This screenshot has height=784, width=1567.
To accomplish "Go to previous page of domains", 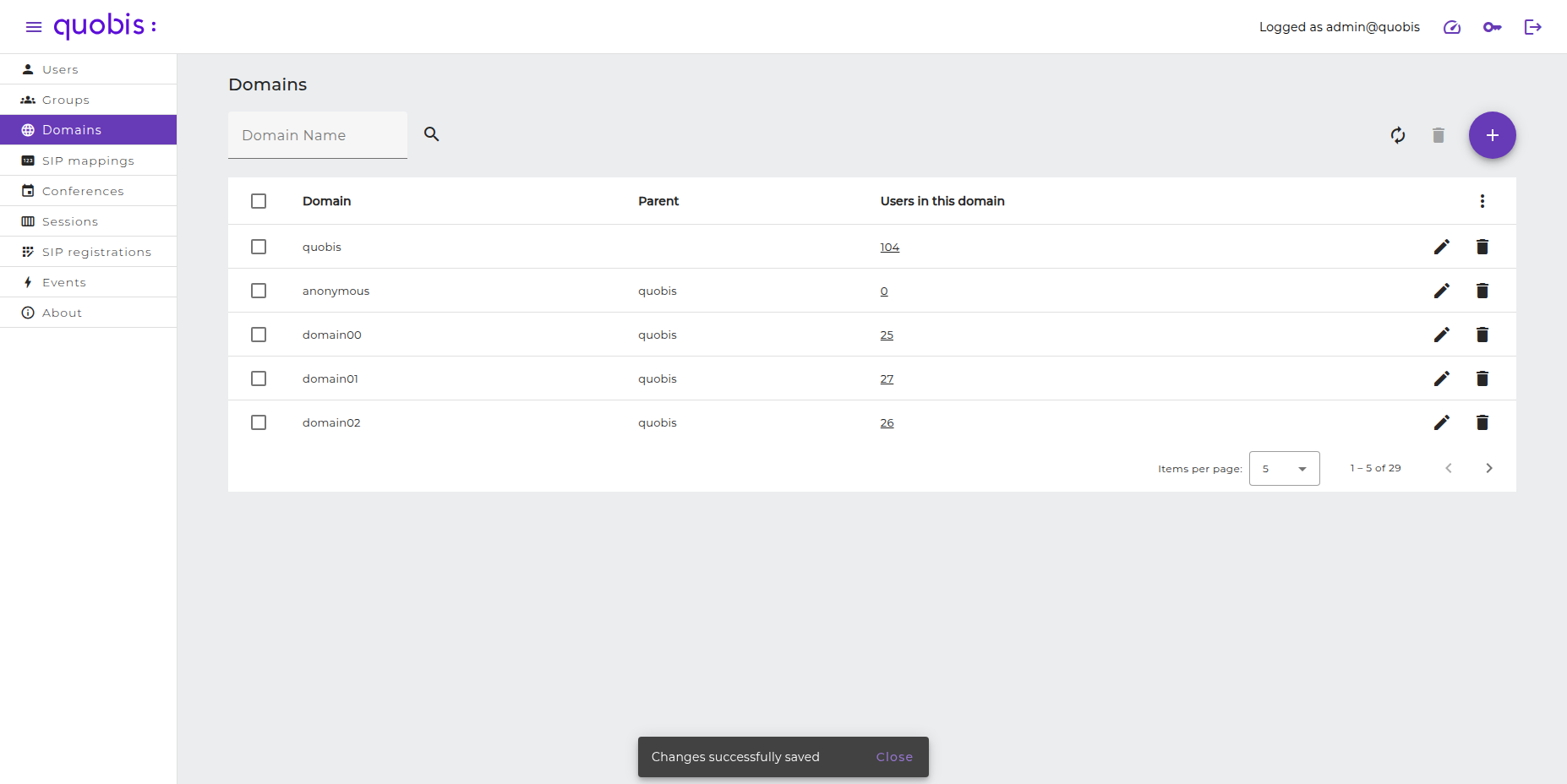I will coord(1449,468).
